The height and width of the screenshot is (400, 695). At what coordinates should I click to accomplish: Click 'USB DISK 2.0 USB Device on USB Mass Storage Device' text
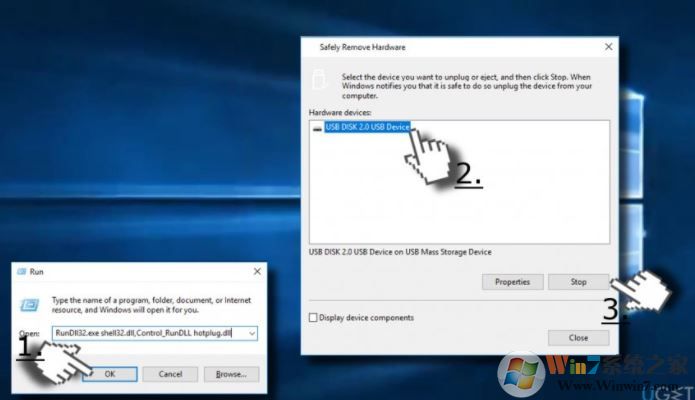[400, 252]
